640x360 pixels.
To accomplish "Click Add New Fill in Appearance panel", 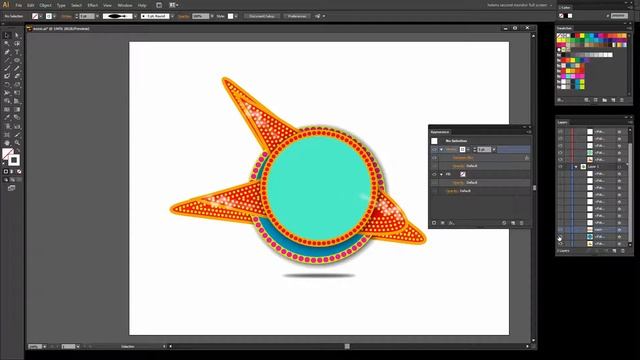I will (x=443, y=223).
